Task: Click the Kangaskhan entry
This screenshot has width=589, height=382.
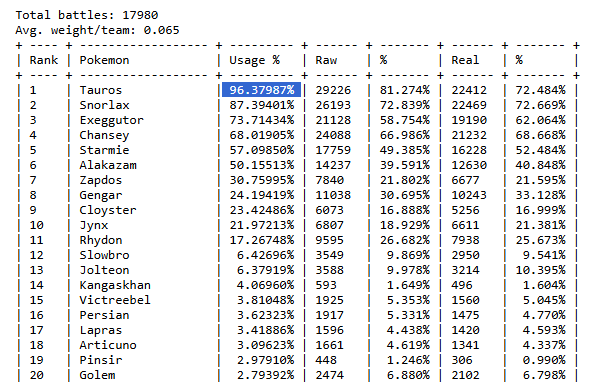Action: click(x=115, y=285)
